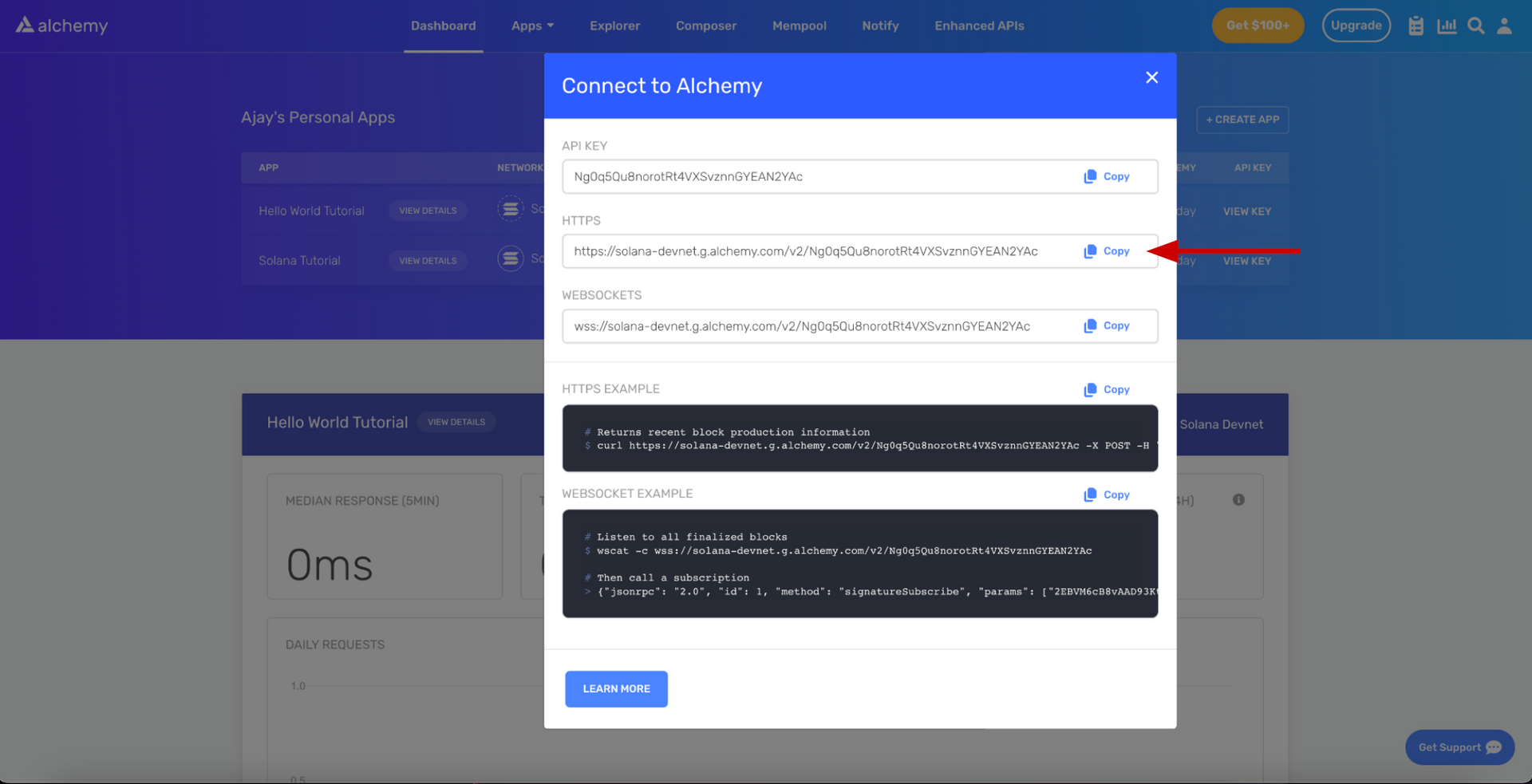Select the Solana Tutorial app name
Image resolution: width=1532 pixels, height=784 pixels.
point(299,261)
